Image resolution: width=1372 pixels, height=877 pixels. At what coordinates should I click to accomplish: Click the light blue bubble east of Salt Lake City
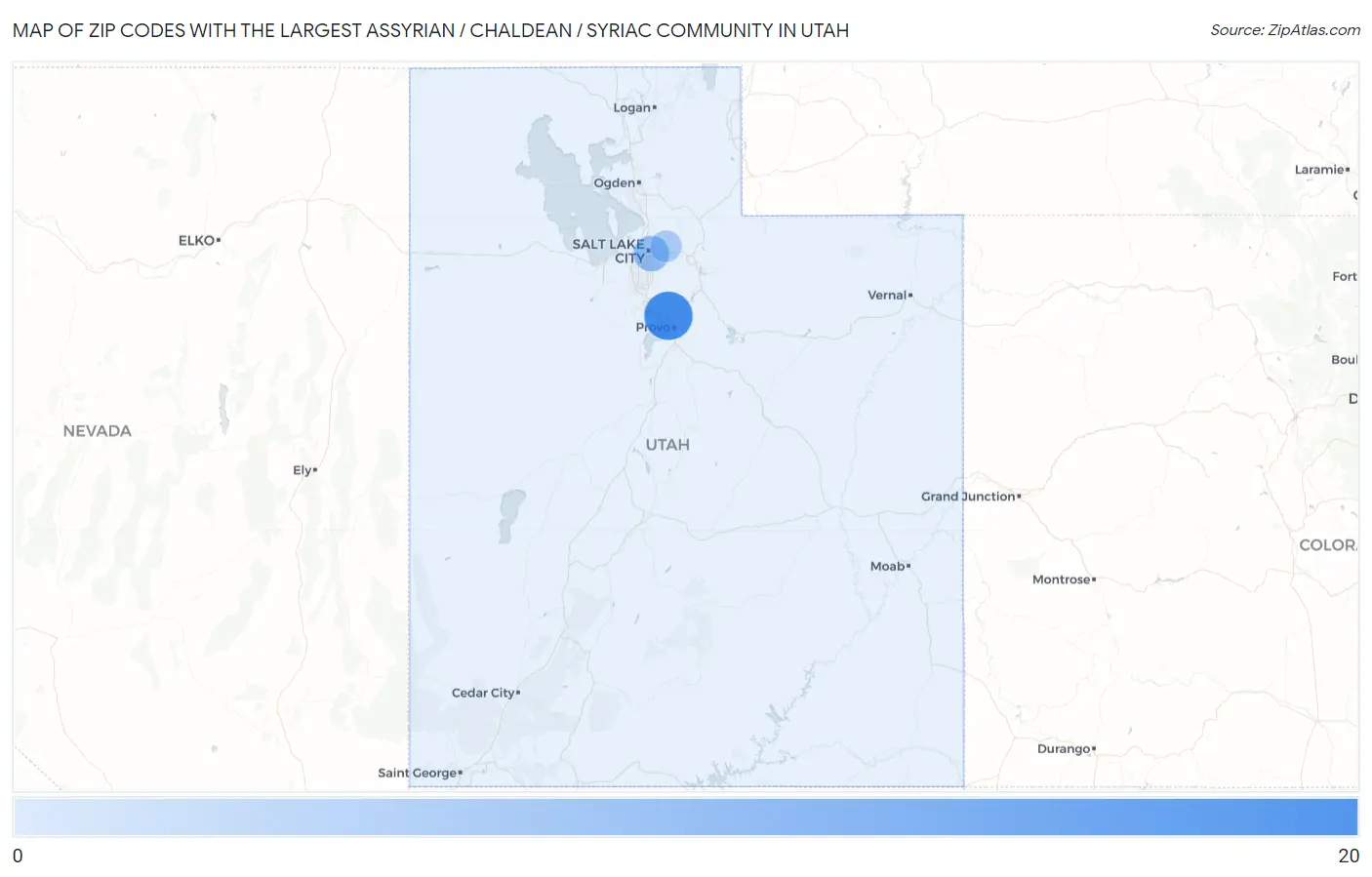pos(666,246)
